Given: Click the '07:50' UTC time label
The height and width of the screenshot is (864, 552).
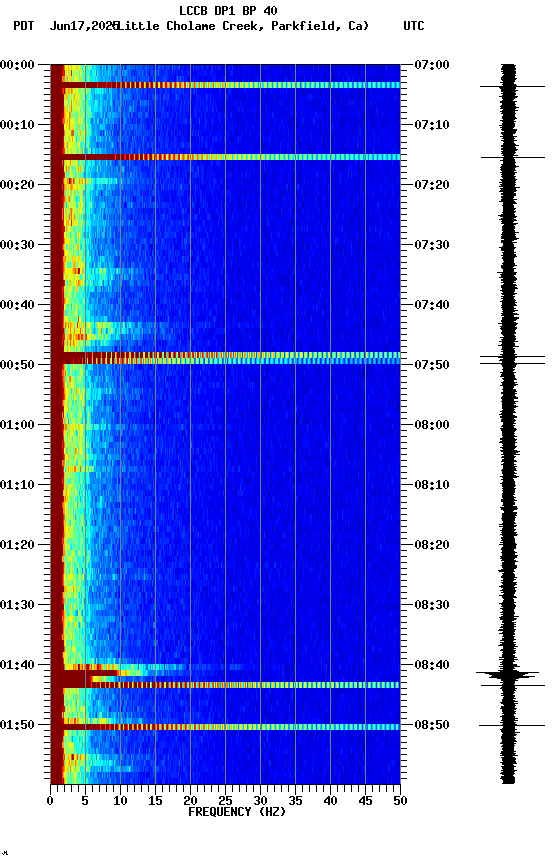Looking at the screenshot, I should (x=432, y=365).
